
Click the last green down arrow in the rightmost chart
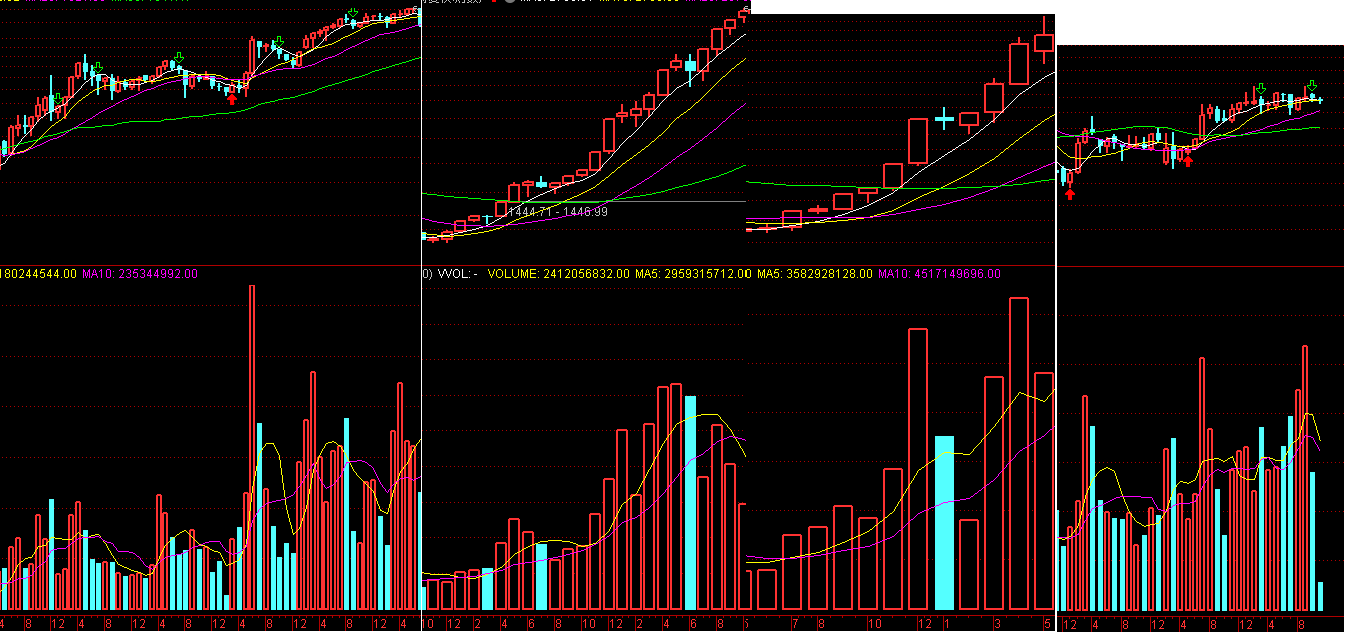[x=1312, y=86]
